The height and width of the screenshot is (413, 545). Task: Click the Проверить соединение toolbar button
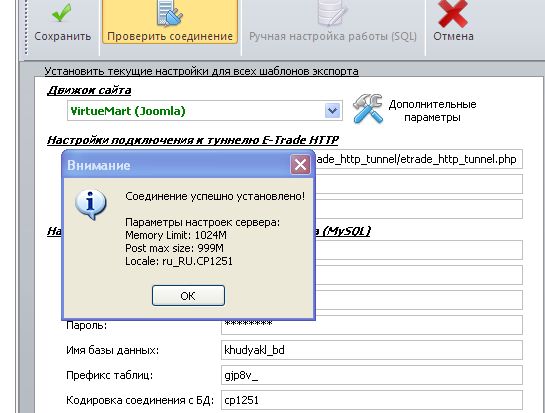point(170,22)
